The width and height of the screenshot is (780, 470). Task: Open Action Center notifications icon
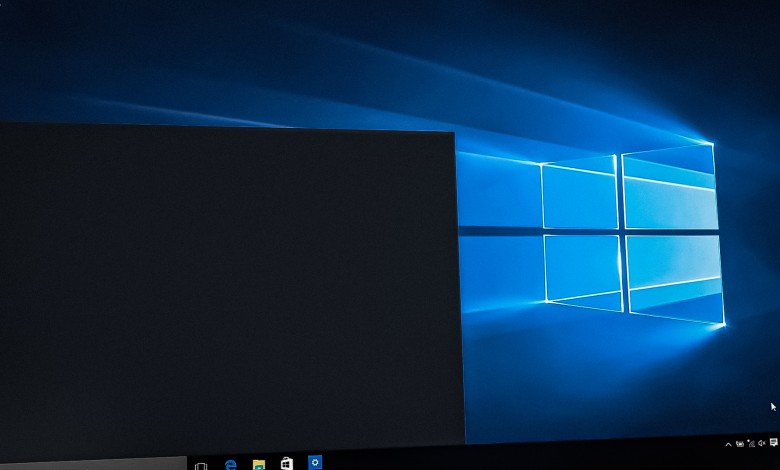[x=774, y=442]
